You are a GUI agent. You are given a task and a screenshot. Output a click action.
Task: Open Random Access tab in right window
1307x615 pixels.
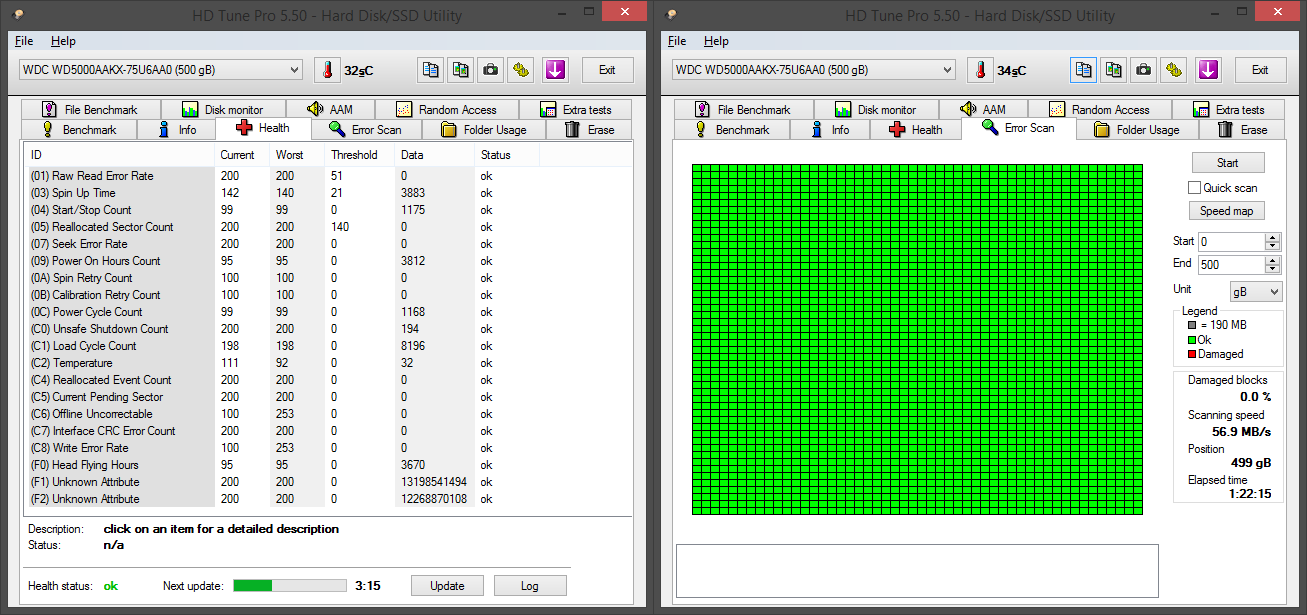tap(1100, 109)
